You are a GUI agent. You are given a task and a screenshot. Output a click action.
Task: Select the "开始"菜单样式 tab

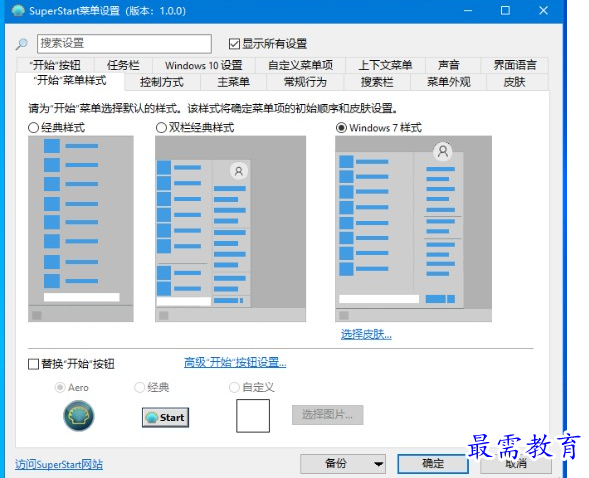click(70, 81)
